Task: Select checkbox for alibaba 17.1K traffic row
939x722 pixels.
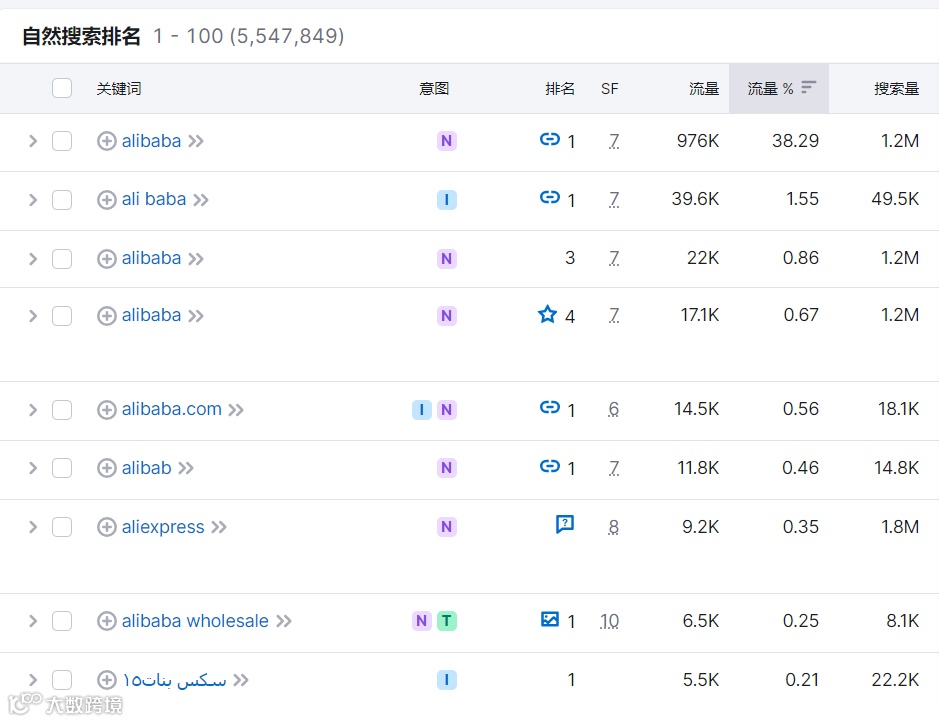Action: click(62, 316)
